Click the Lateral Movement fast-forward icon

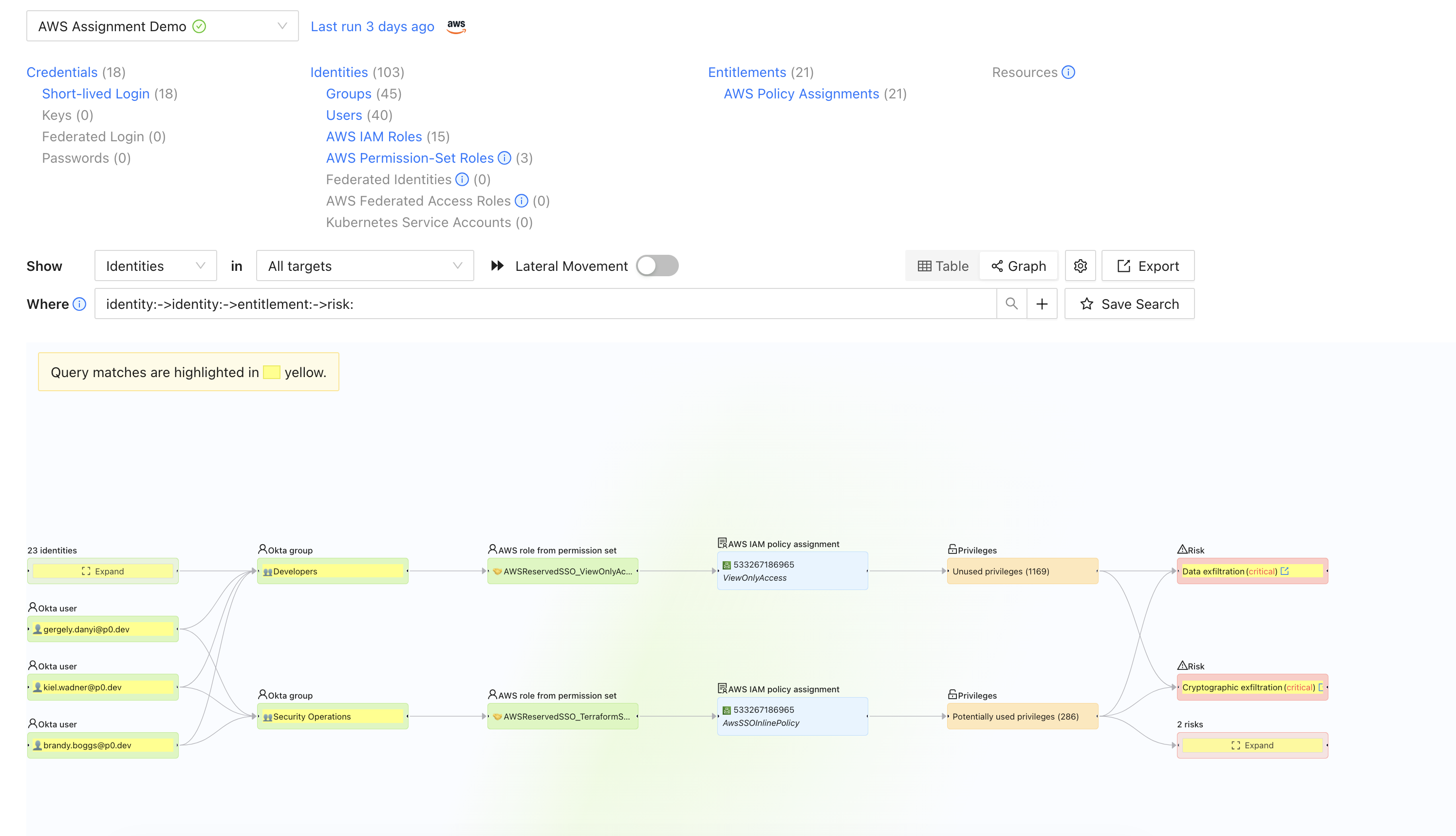pyautogui.click(x=497, y=266)
